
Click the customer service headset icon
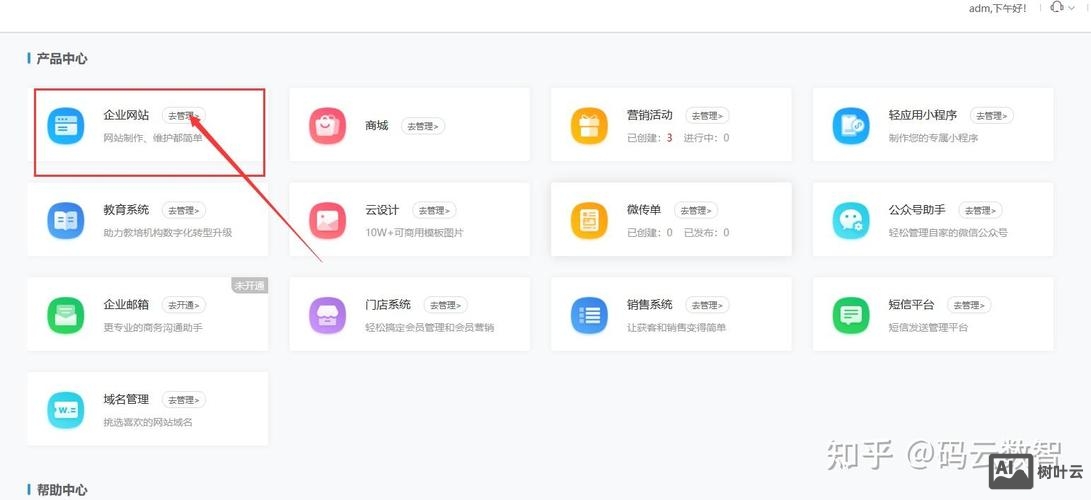click(x=1057, y=8)
